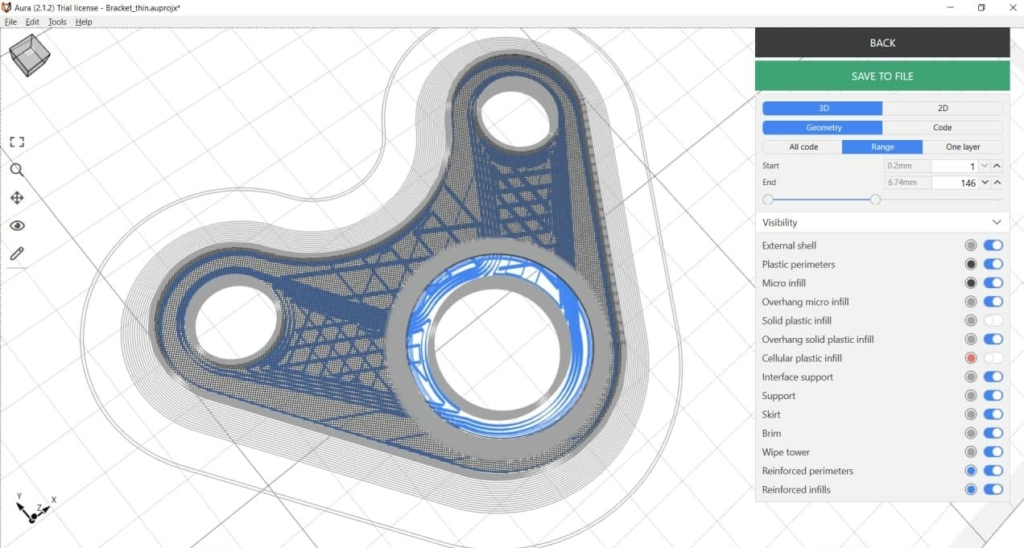Select the Code tab
Screen dimensions: 1024x548
(942, 127)
